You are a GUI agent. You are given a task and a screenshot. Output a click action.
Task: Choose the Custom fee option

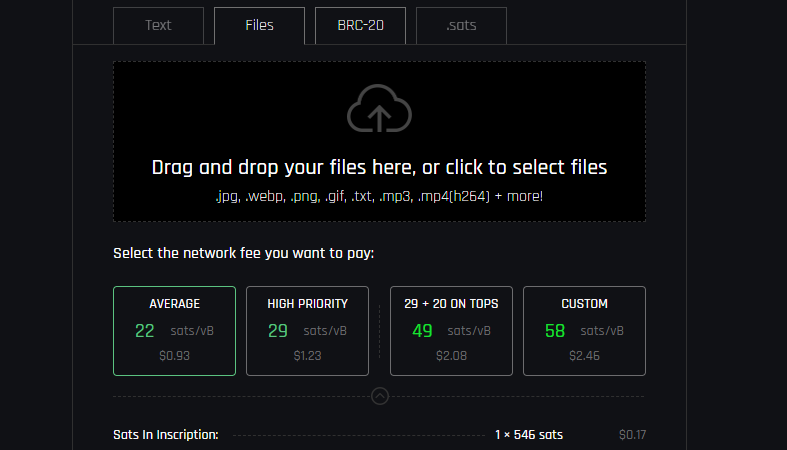tap(584, 331)
